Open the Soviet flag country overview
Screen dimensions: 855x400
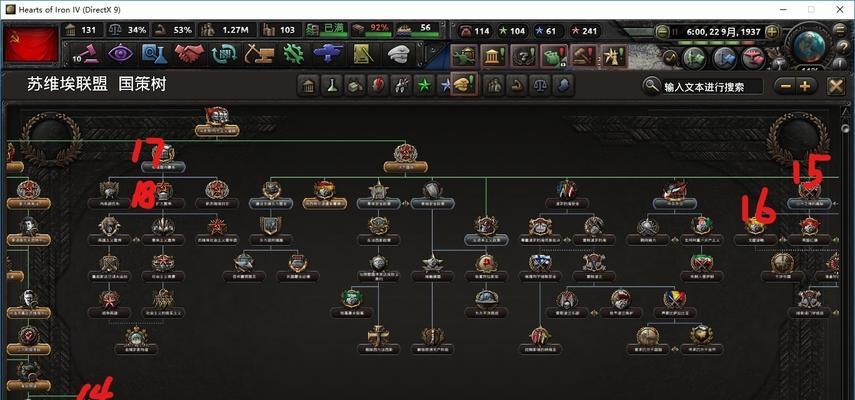[32, 45]
